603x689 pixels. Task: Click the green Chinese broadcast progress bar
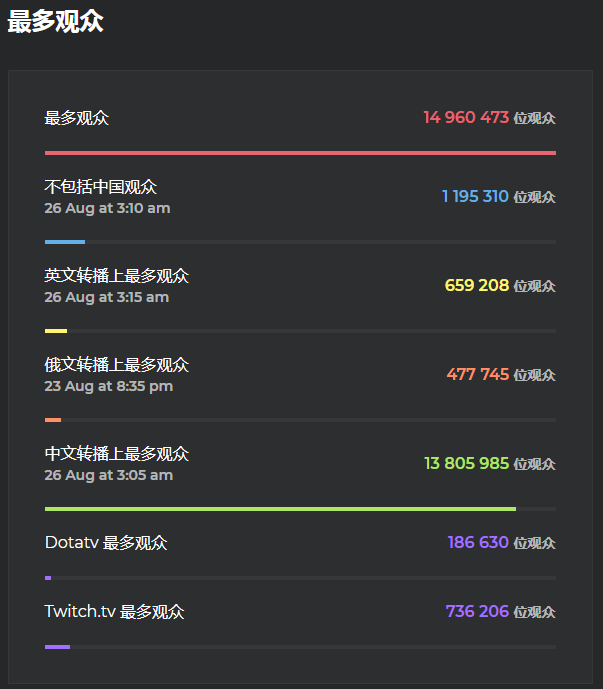pos(280,509)
